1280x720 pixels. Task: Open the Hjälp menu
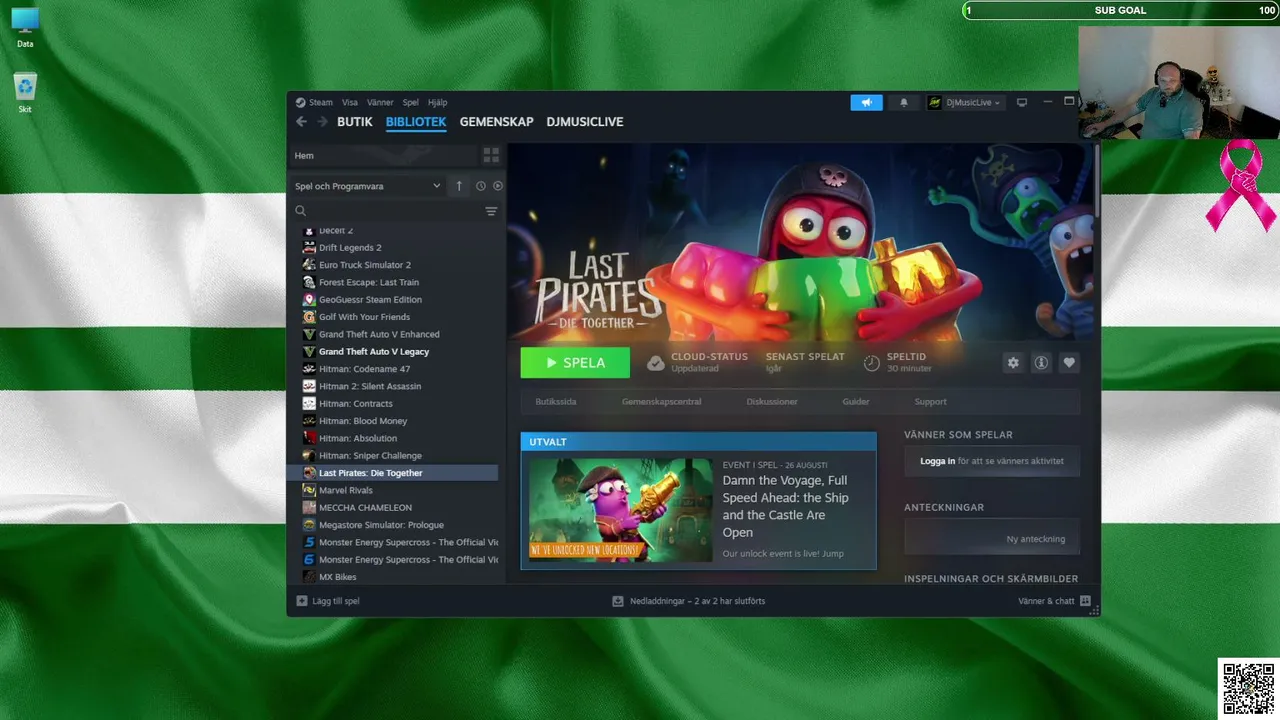pos(438,102)
